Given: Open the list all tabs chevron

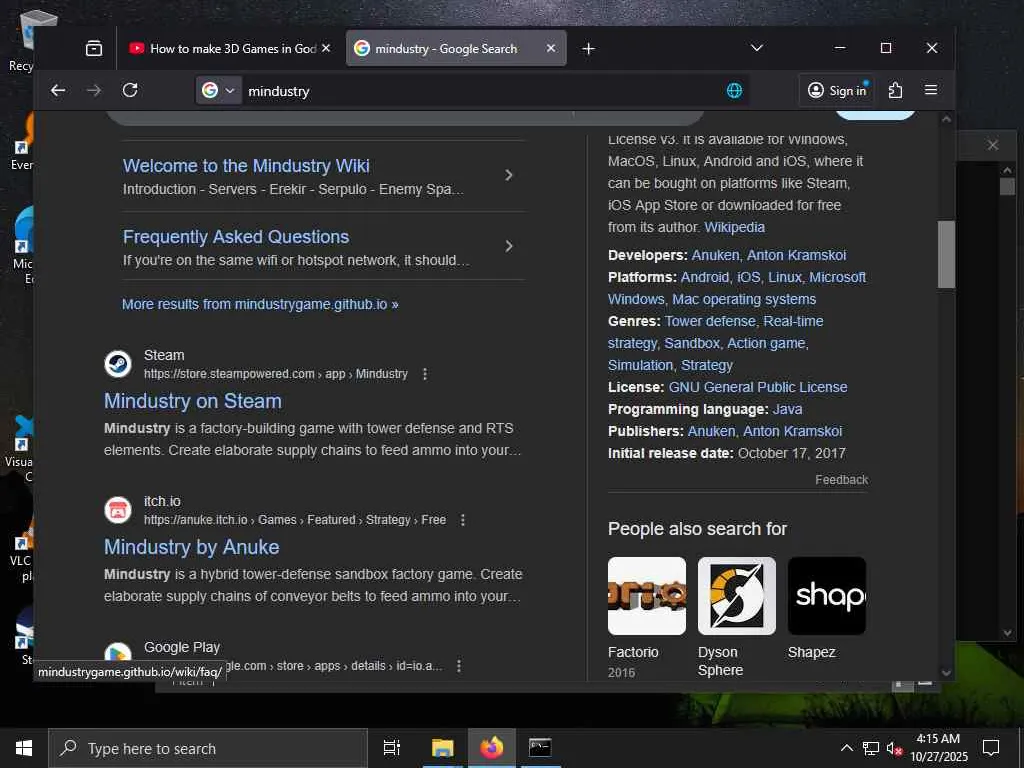Looking at the screenshot, I should point(757,48).
